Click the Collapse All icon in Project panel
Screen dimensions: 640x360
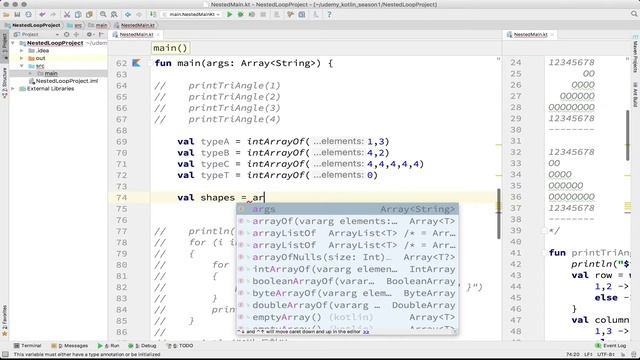click(x=76, y=35)
